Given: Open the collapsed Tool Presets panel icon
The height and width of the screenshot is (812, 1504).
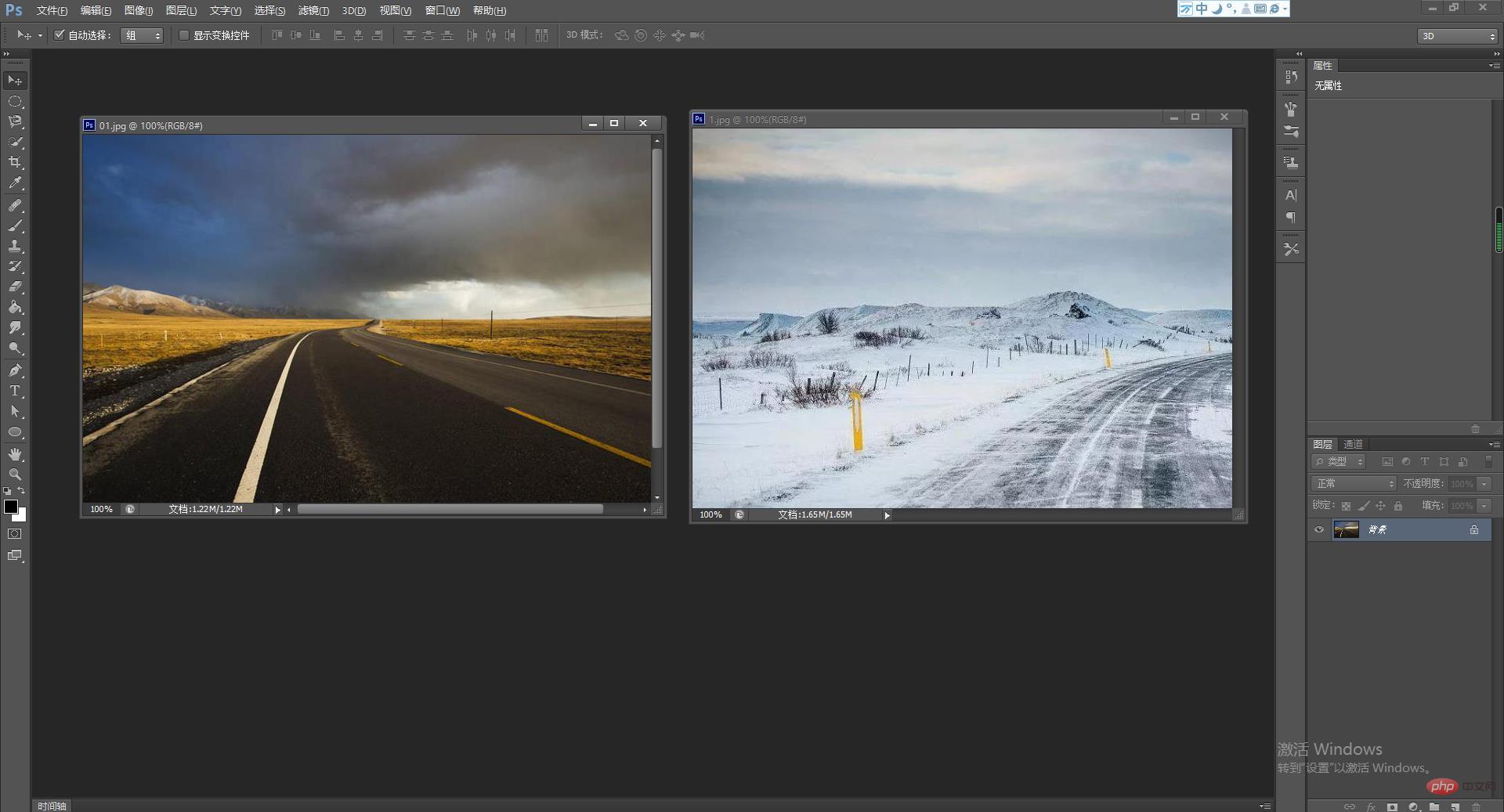Looking at the screenshot, I should 1291,249.
